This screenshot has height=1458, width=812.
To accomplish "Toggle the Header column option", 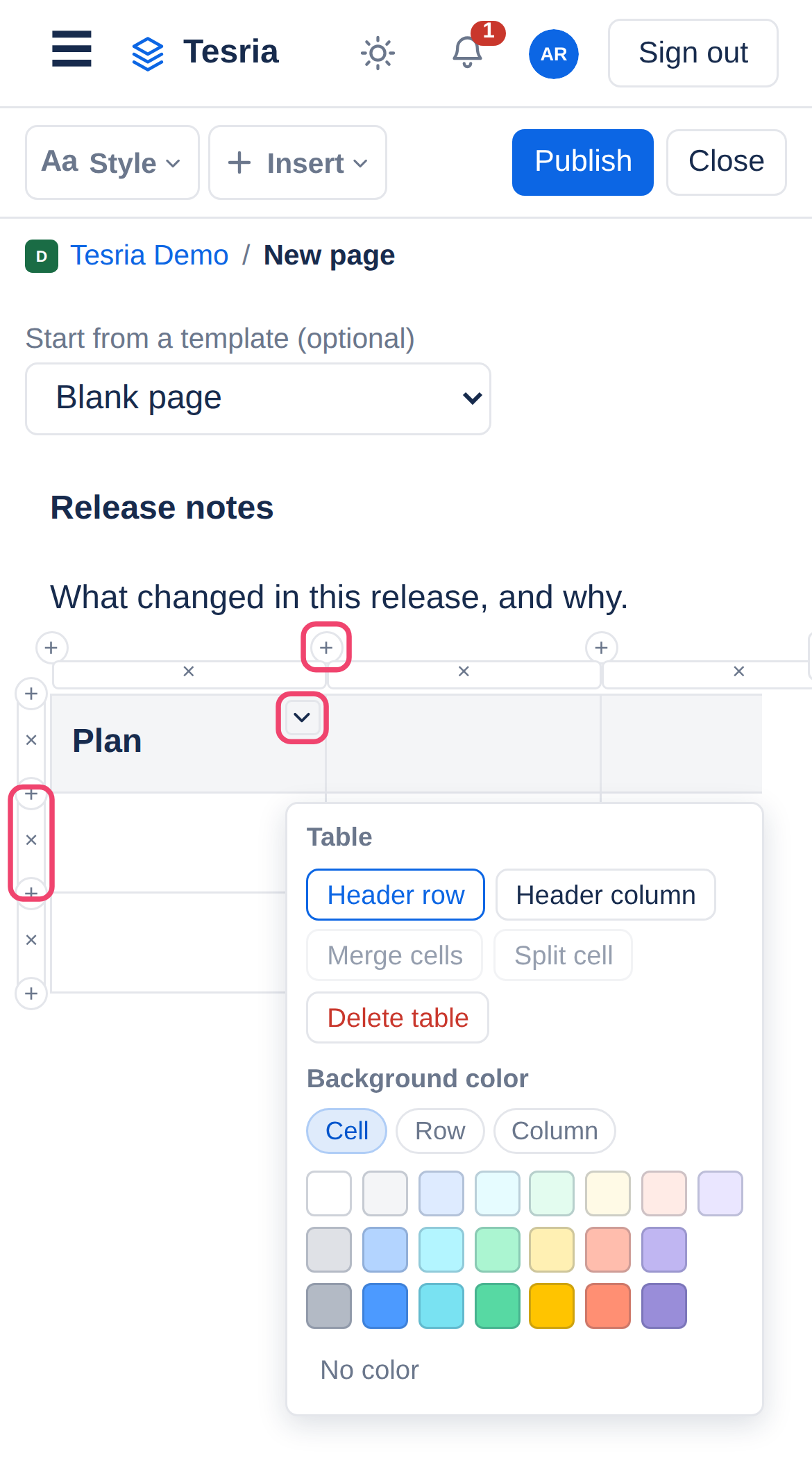I will [x=605, y=895].
